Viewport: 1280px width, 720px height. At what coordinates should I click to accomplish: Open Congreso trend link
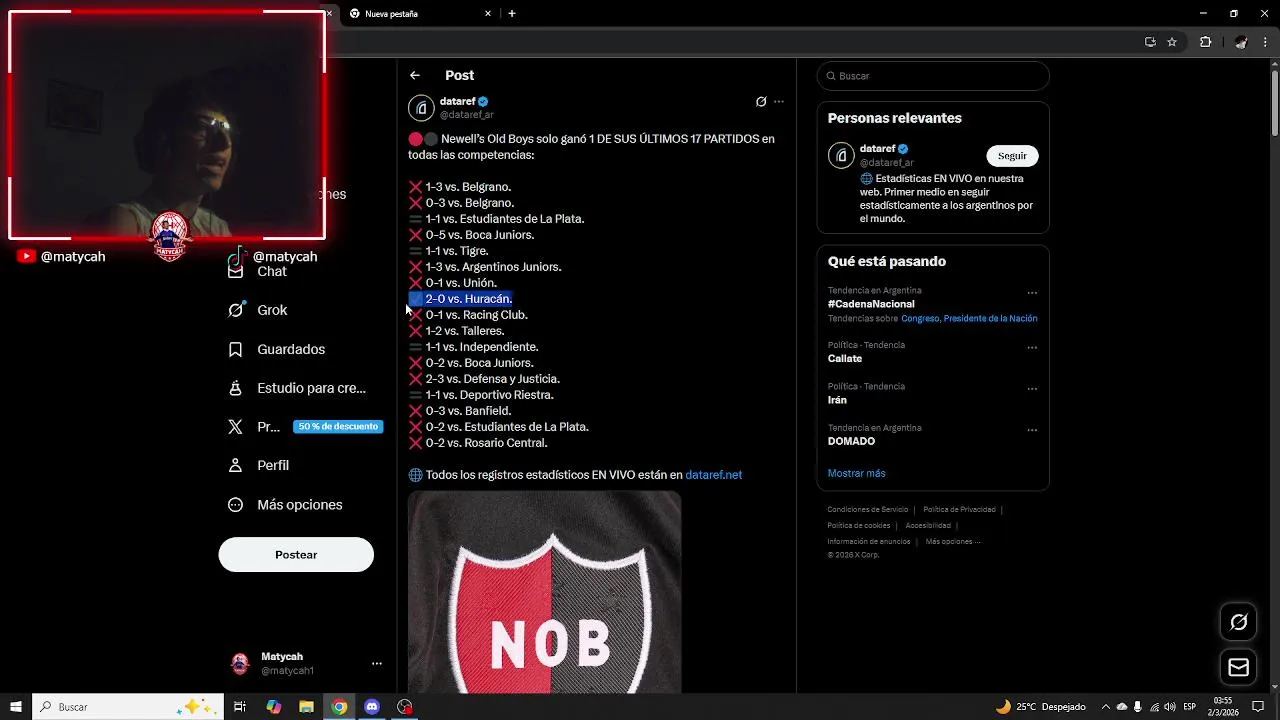click(x=920, y=319)
